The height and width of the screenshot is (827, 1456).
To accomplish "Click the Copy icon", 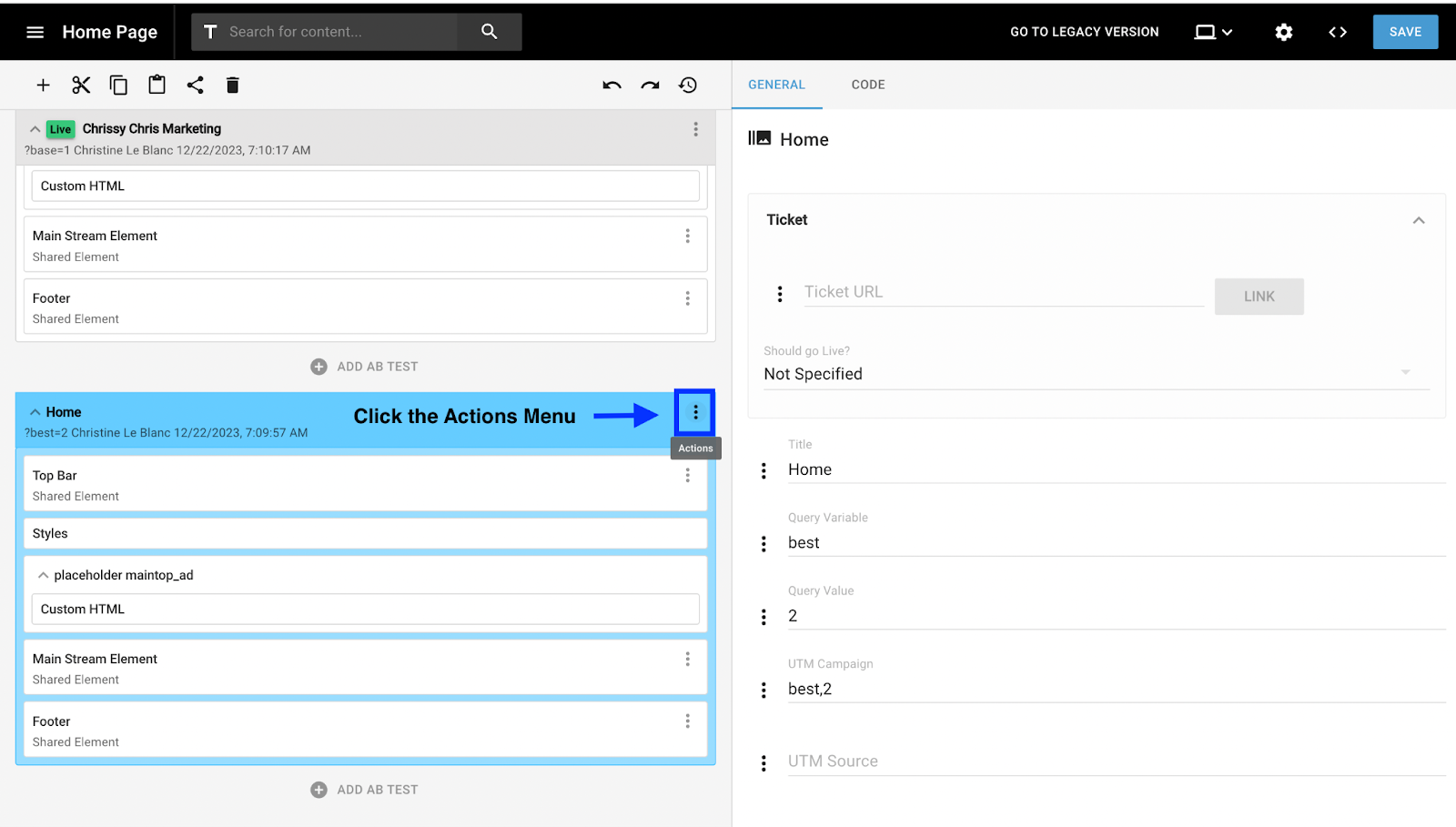I will pyautogui.click(x=118, y=84).
